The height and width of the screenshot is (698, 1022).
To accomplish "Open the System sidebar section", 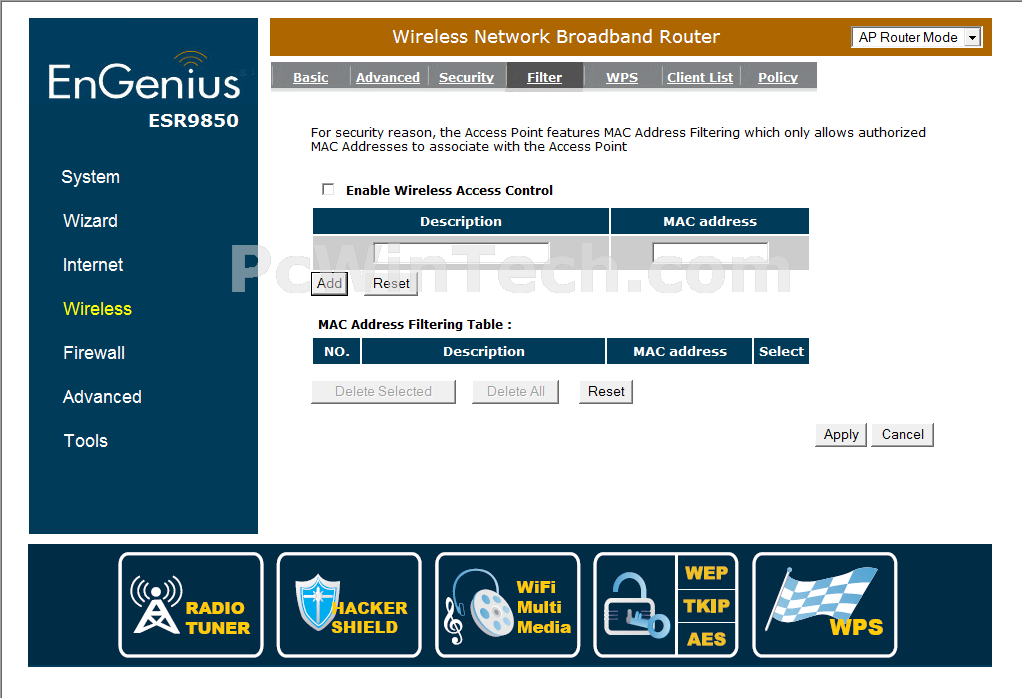I will click(x=90, y=177).
